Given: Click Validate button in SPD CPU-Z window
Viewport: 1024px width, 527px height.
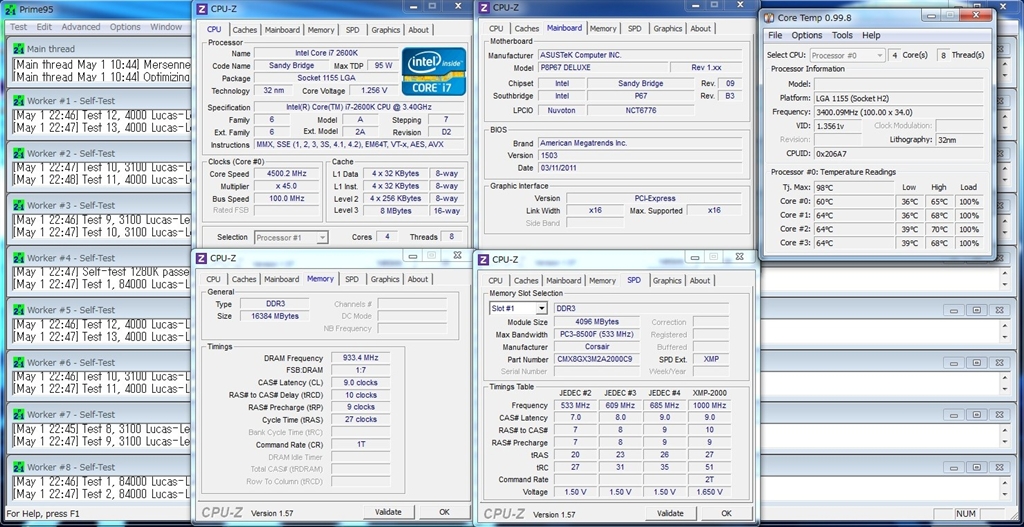Looking at the screenshot, I should (x=670, y=513).
